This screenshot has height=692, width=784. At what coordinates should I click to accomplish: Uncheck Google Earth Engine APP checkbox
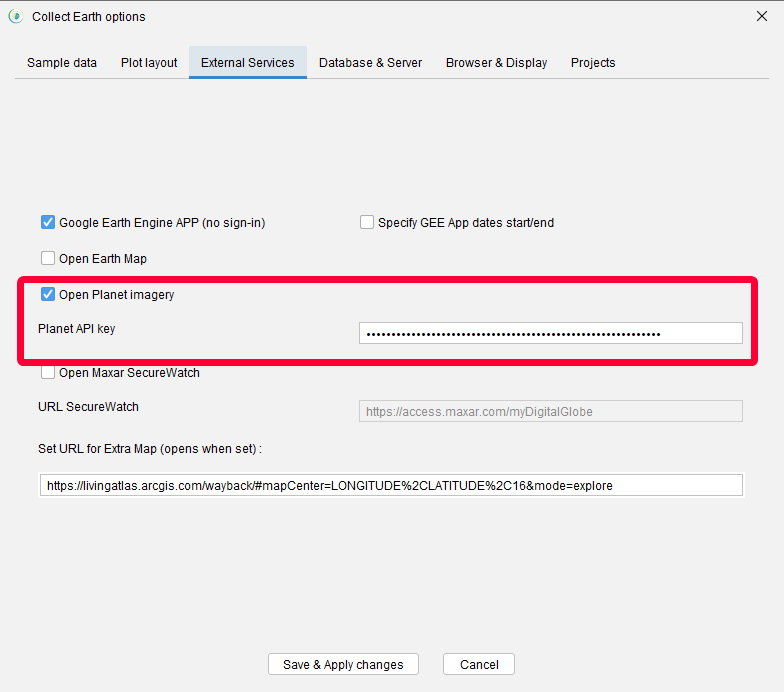[x=48, y=223]
